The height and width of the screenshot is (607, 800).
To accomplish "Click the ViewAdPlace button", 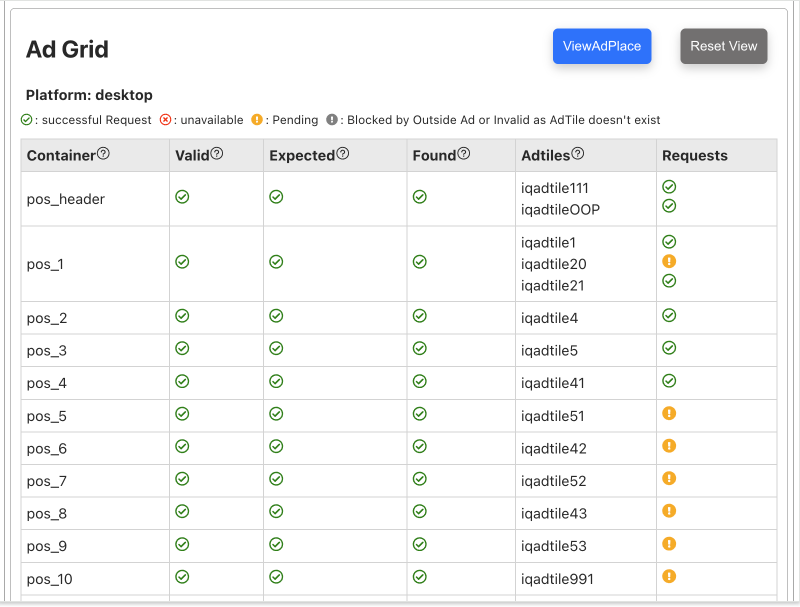I will 602,46.
